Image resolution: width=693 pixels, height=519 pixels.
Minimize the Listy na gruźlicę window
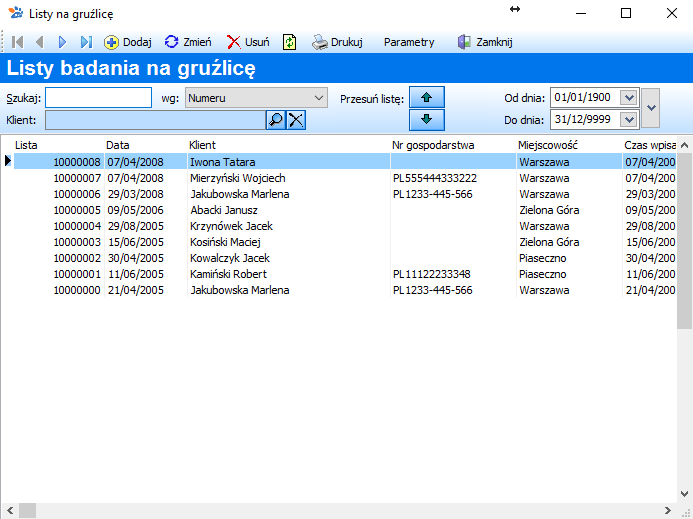tap(581, 13)
